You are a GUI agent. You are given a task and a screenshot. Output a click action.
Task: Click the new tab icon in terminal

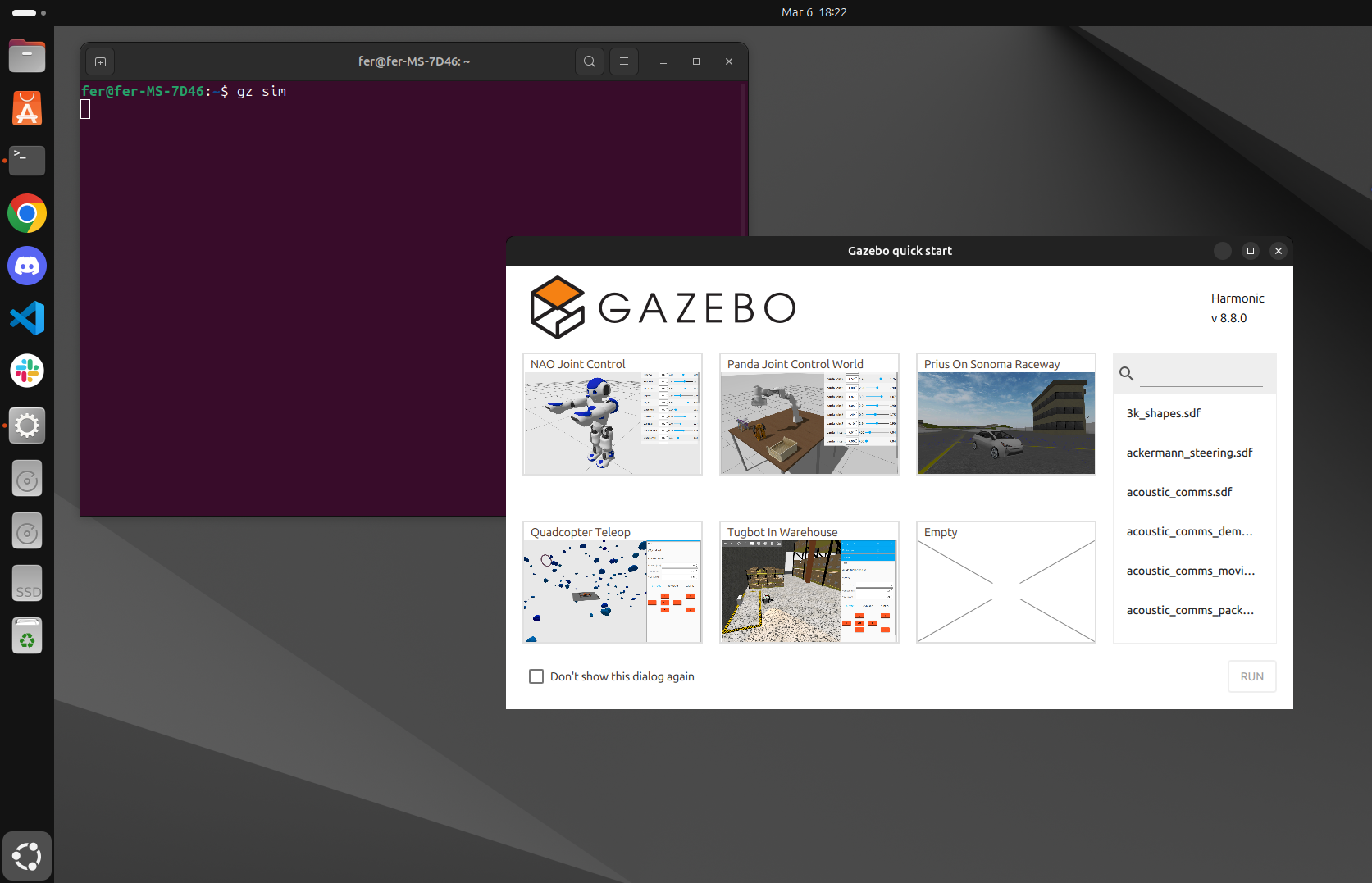(100, 61)
